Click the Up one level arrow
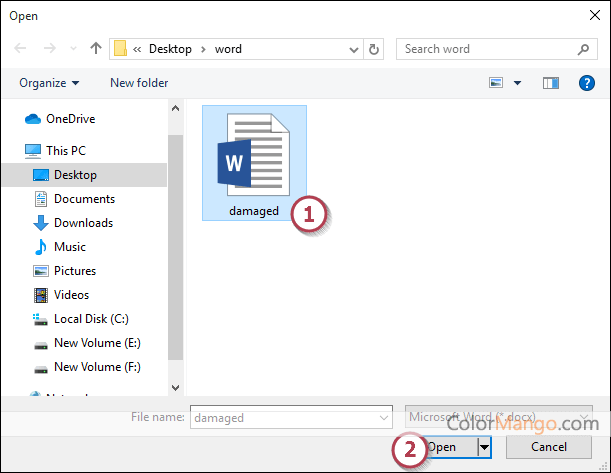 [96, 49]
